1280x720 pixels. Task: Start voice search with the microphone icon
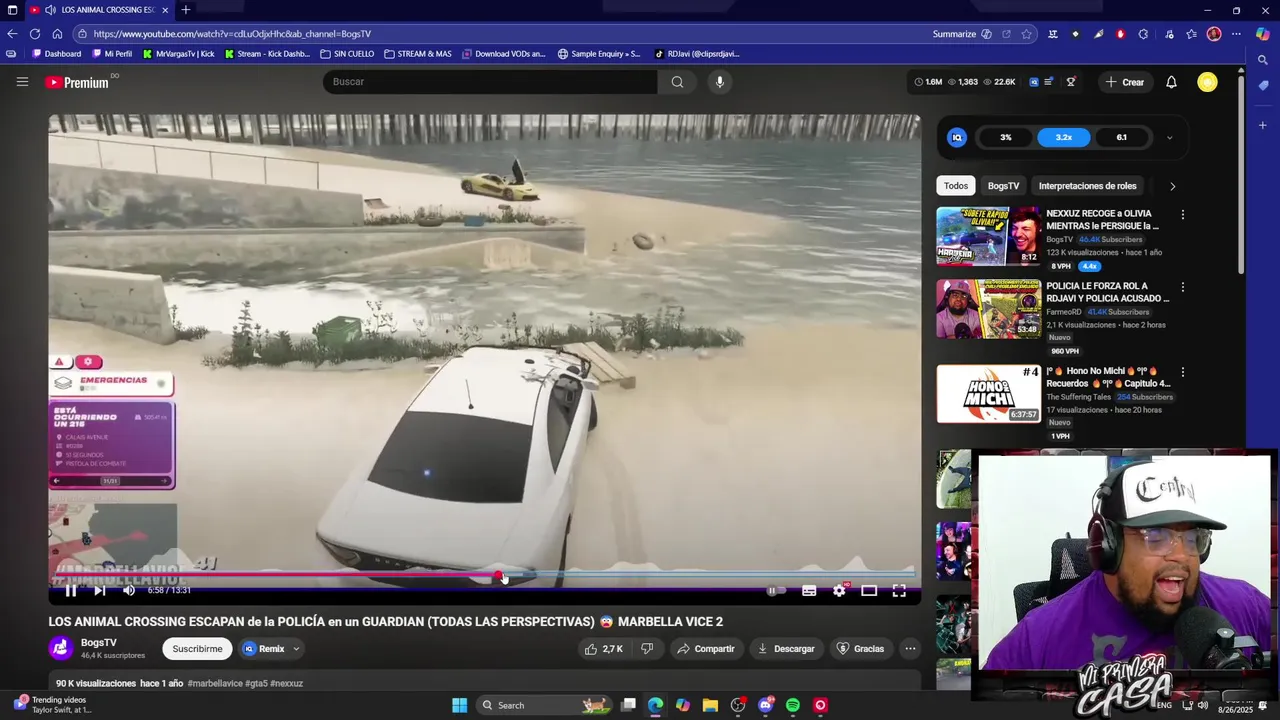pos(719,82)
